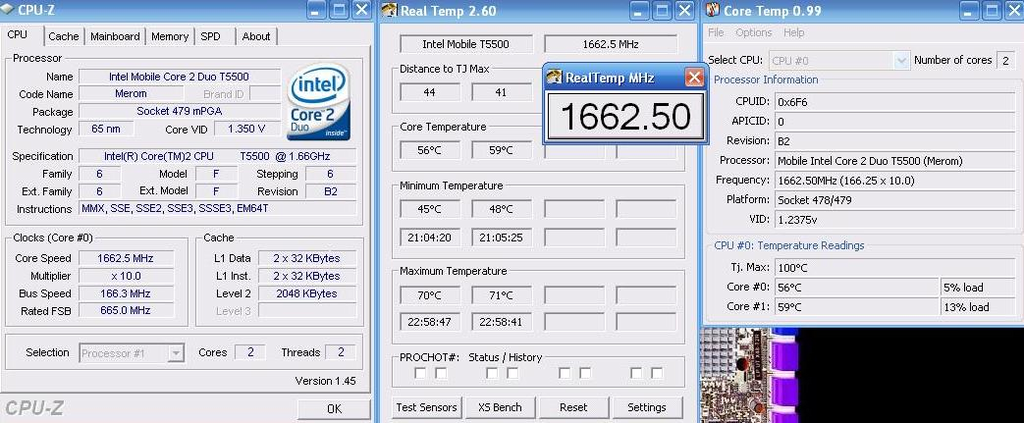This screenshot has width=1024, height=423.
Task: Click the large 1662.50 MHz readout
Action: coord(626,116)
